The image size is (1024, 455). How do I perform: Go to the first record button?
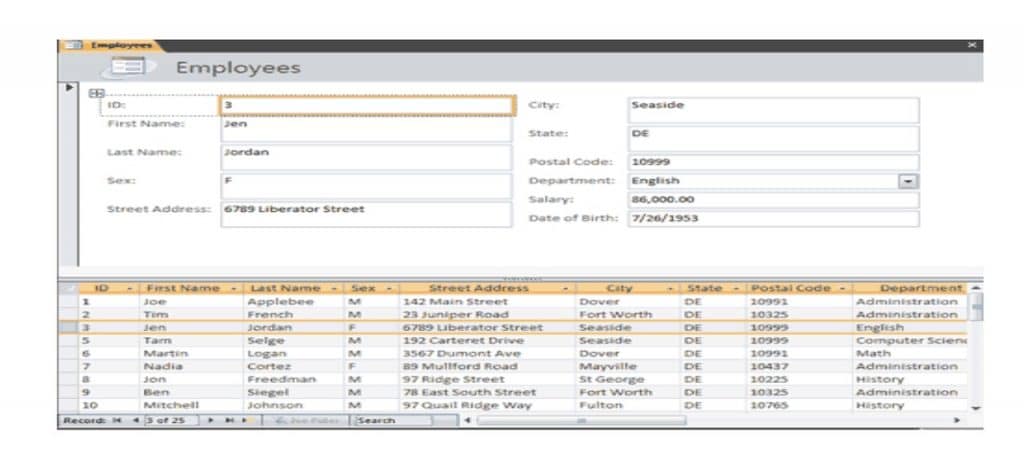coord(118,420)
